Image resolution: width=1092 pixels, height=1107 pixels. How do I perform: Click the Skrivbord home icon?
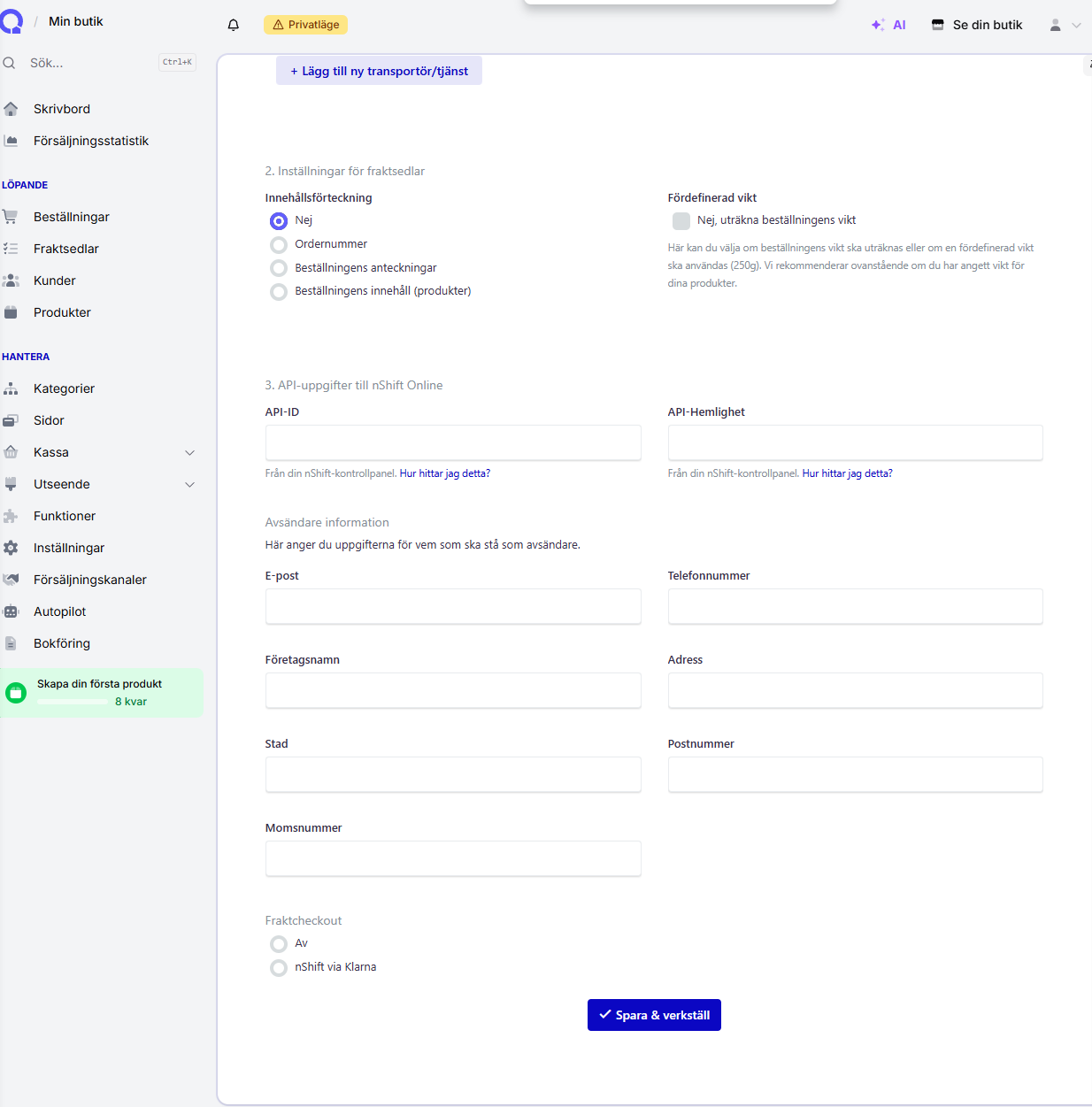click(x=11, y=109)
